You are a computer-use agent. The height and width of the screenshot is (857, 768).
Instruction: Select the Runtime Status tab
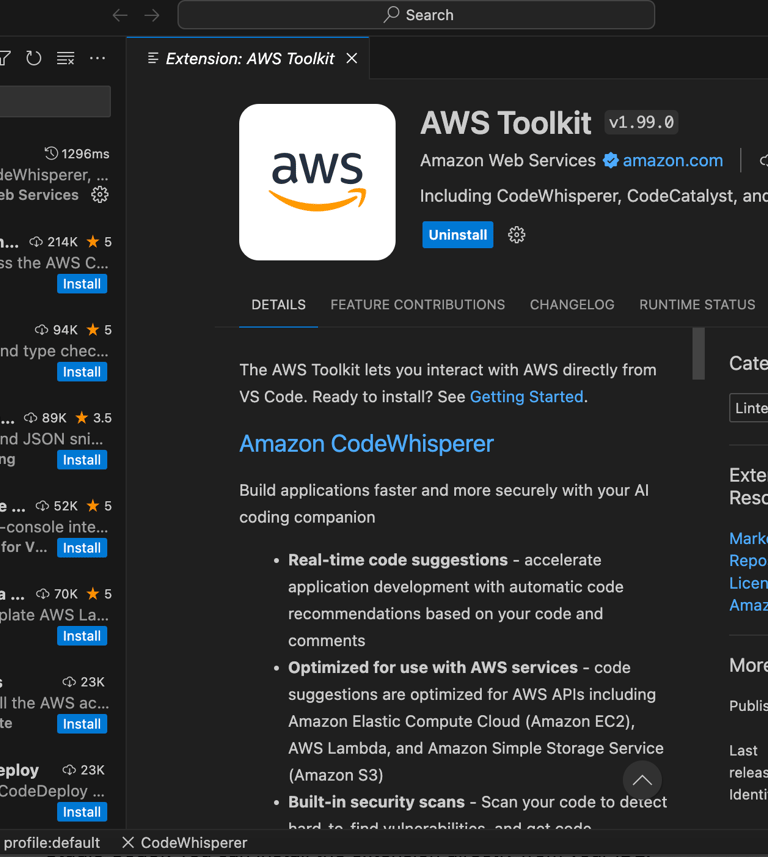697,304
